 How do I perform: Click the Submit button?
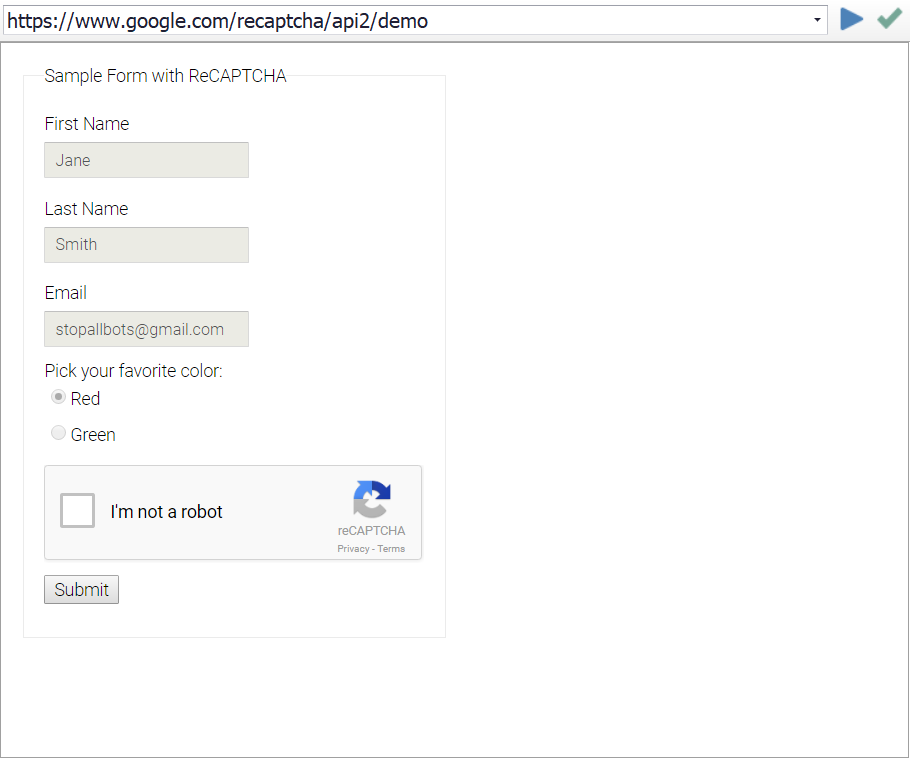coord(80,589)
